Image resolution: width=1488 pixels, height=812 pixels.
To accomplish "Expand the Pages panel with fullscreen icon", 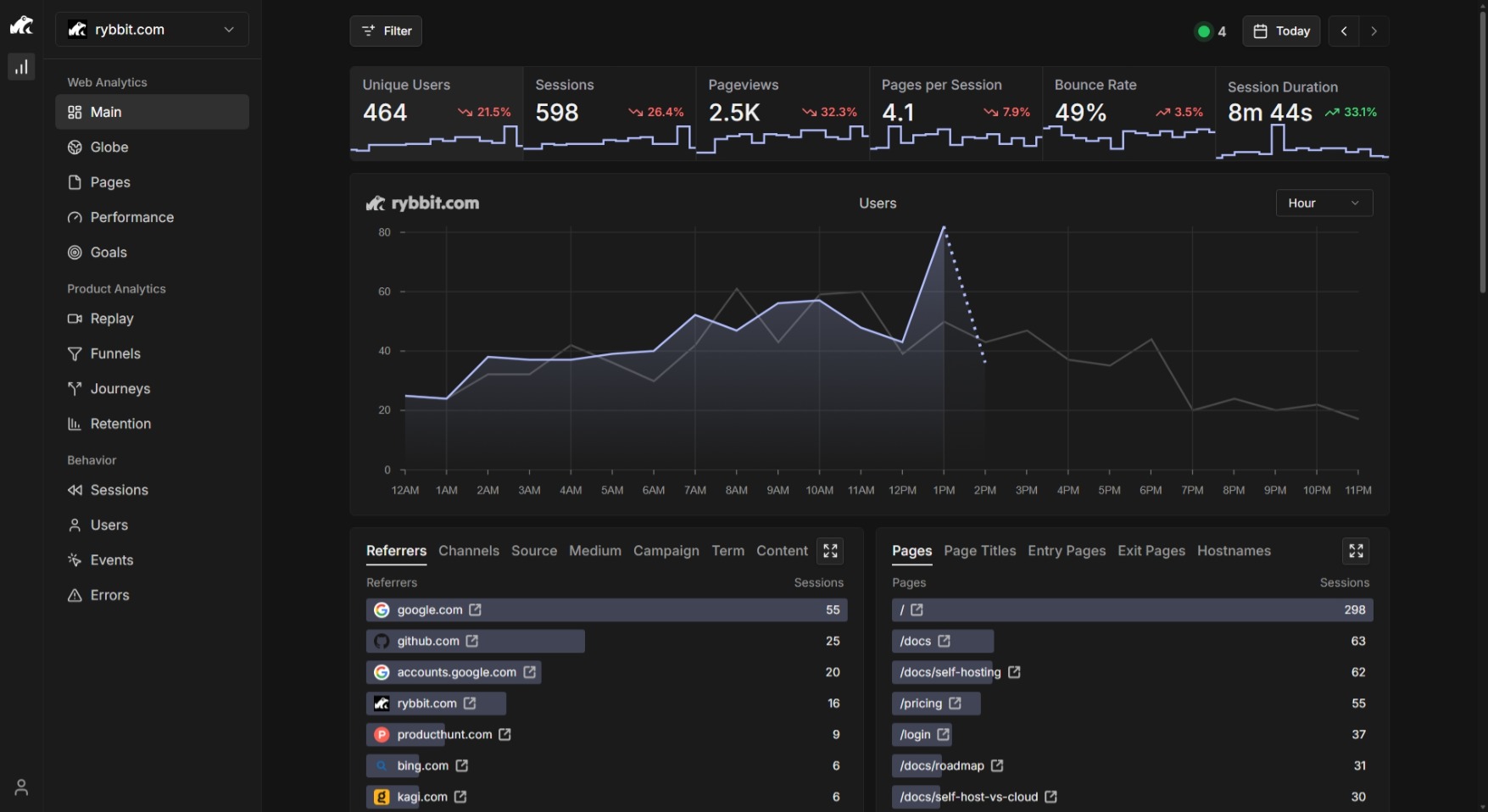I will pyautogui.click(x=1356, y=551).
